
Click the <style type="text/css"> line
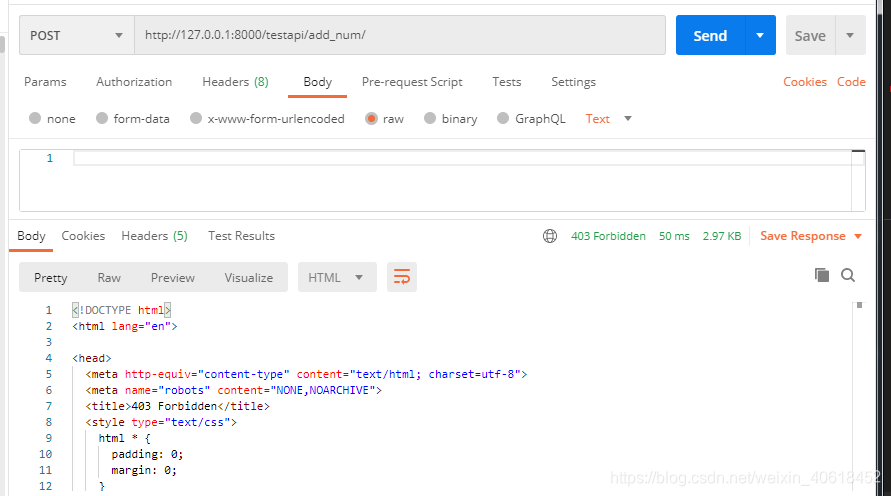pyautogui.click(x=161, y=422)
